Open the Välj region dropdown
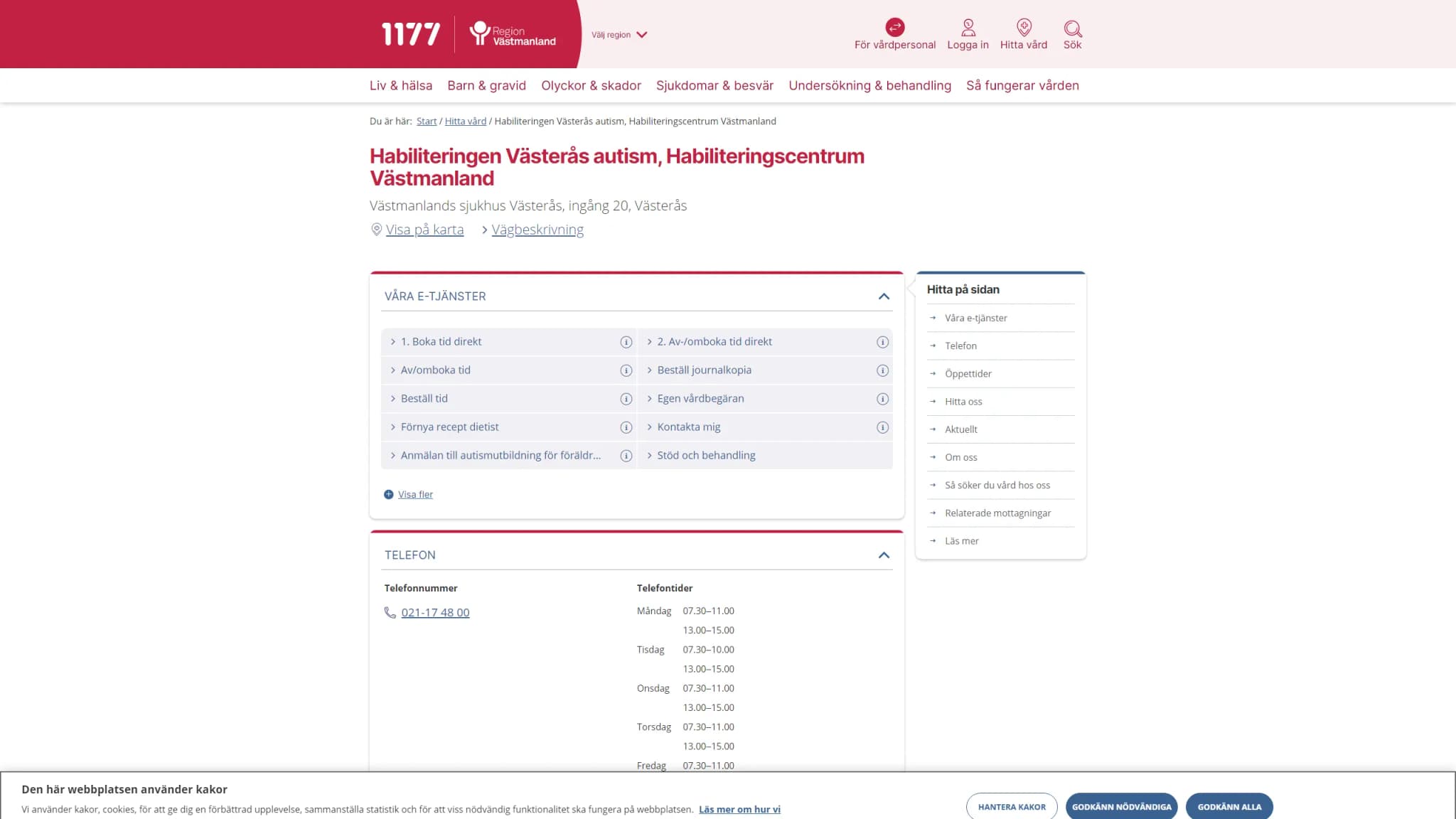This screenshot has width=1456, height=819. click(x=619, y=34)
